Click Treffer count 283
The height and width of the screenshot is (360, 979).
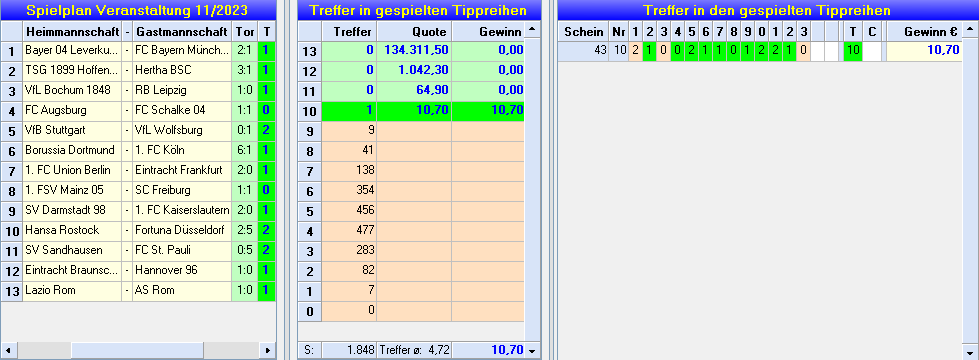pyautogui.click(x=349, y=250)
